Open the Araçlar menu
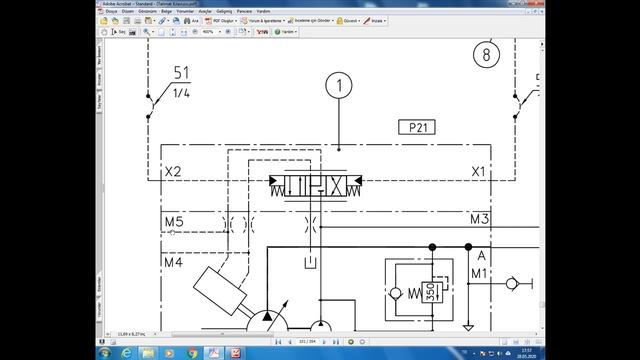This screenshot has width=640, height=360. [x=205, y=11]
